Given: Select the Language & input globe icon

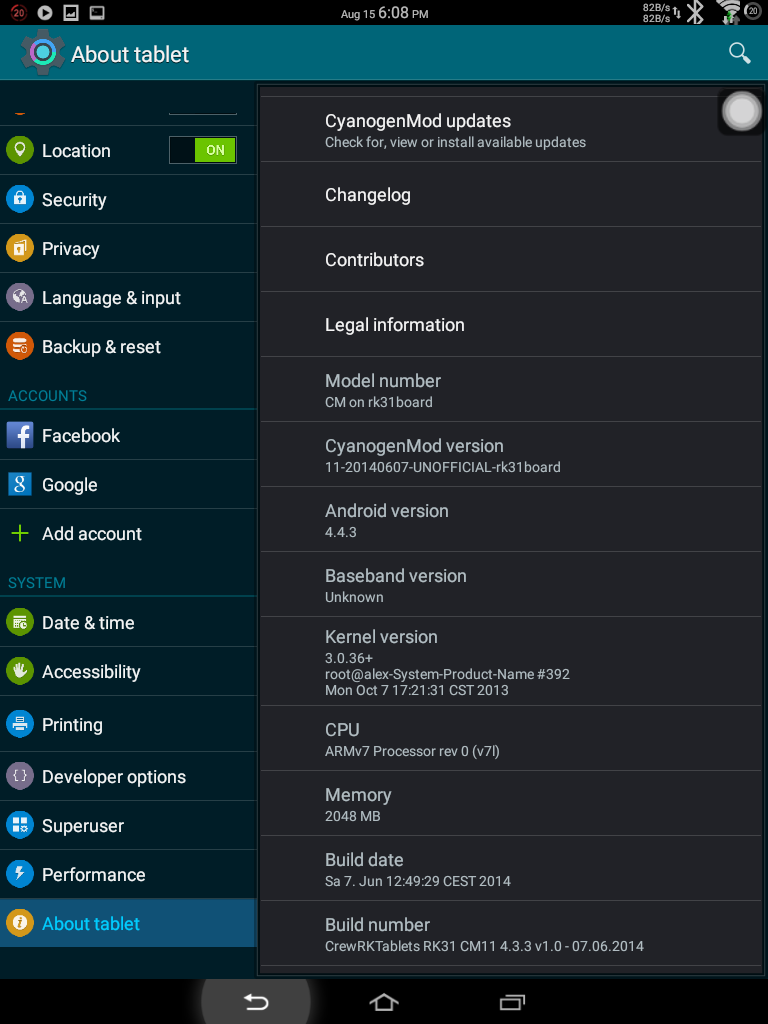Looking at the screenshot, I should pyautogui.click(x=20, y=297).
